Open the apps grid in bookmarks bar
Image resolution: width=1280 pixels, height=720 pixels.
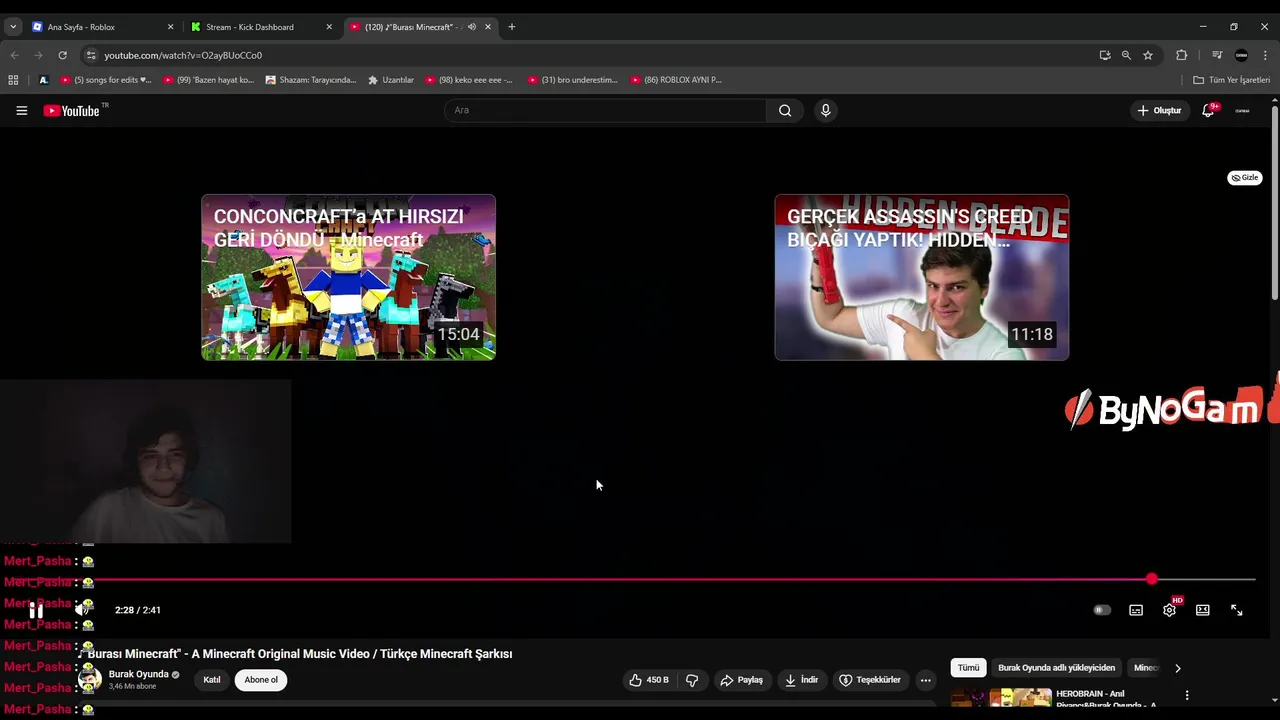[x=13, y=80]
